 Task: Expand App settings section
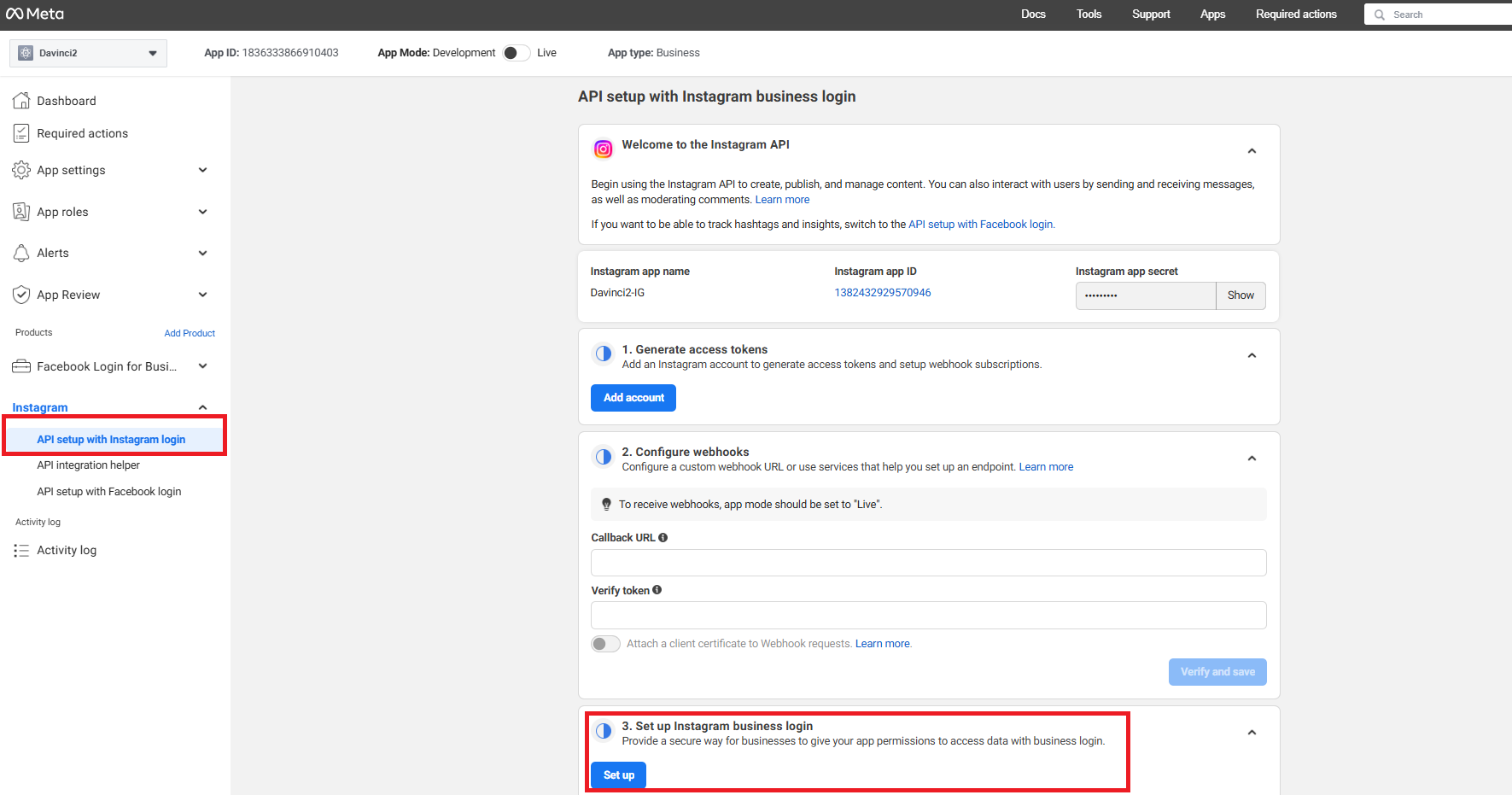coord(203,170)
